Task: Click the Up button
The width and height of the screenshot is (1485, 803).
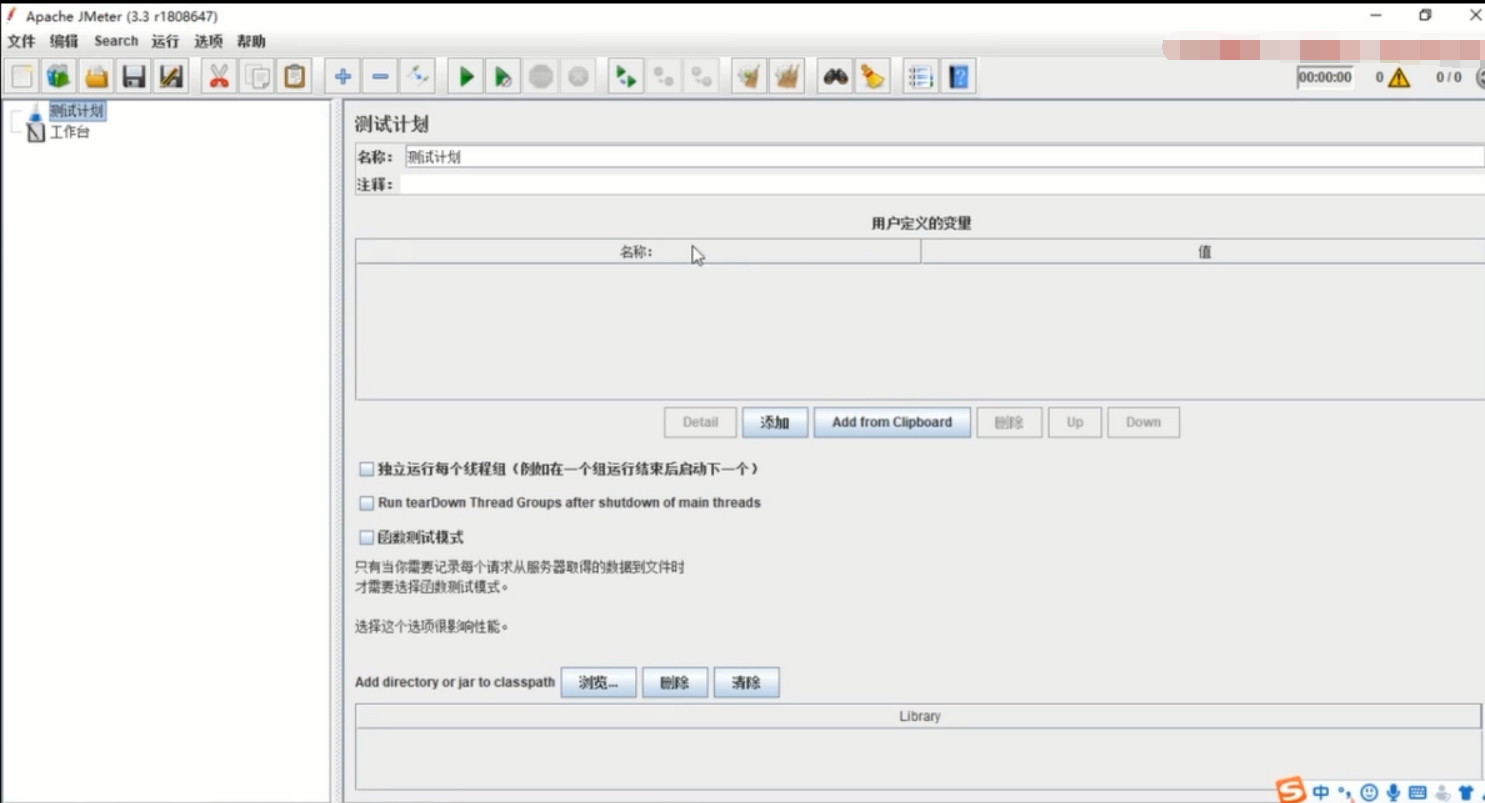Action: pos(1075,422)
